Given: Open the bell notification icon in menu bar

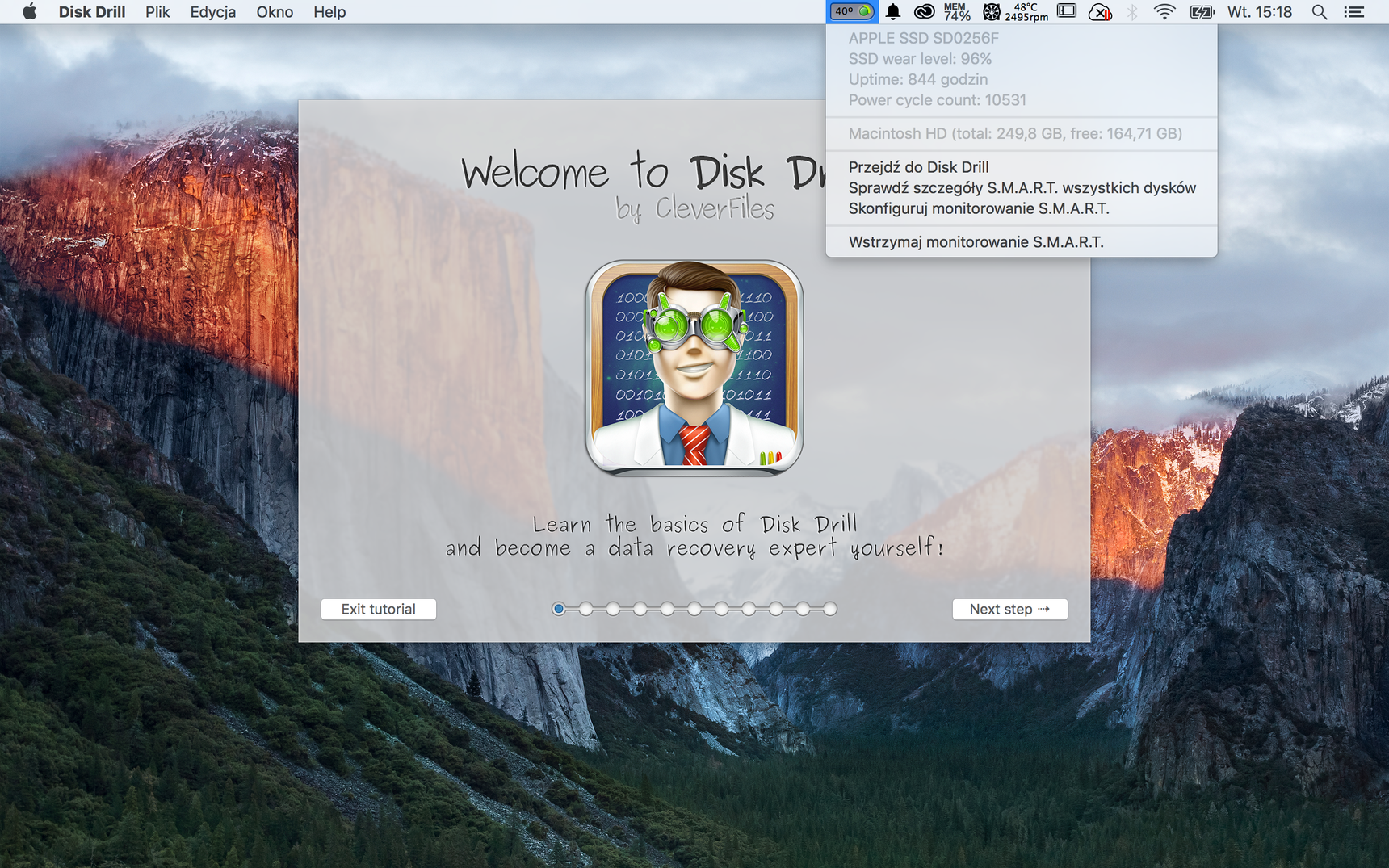Looking at the screenshot, I should coord(892,11).
